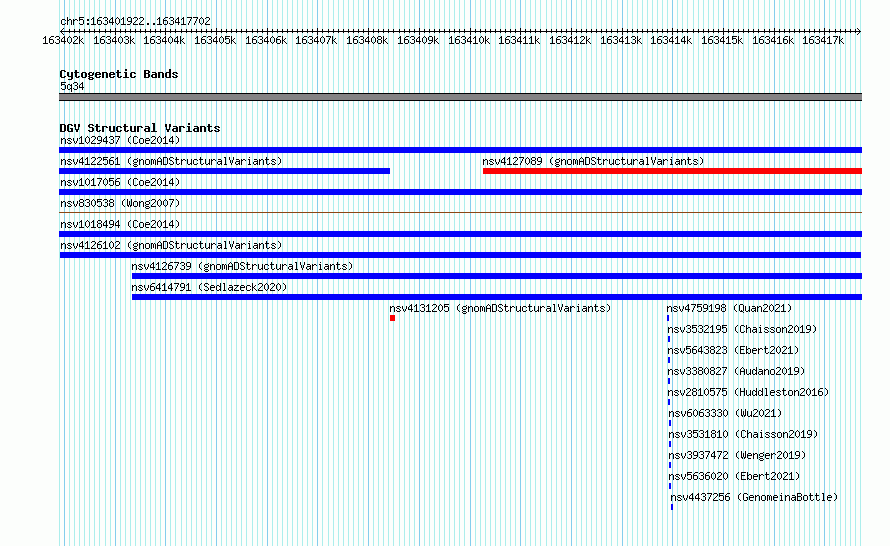890x546 pixels.
Task: Click the 163416k ruler tick label
Action: [x=773, y=40]
